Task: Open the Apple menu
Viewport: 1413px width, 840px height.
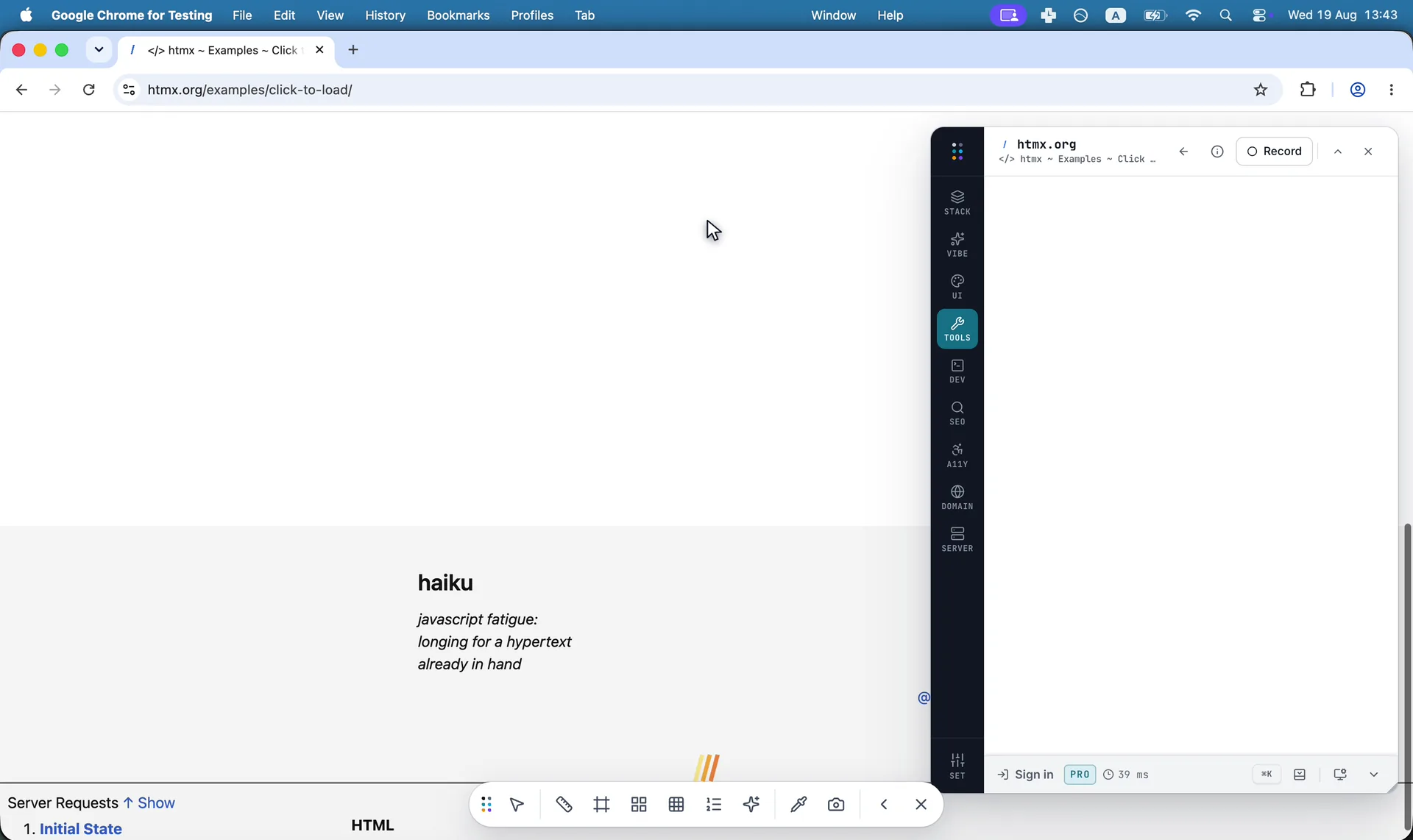Action: tap(26, 15)
